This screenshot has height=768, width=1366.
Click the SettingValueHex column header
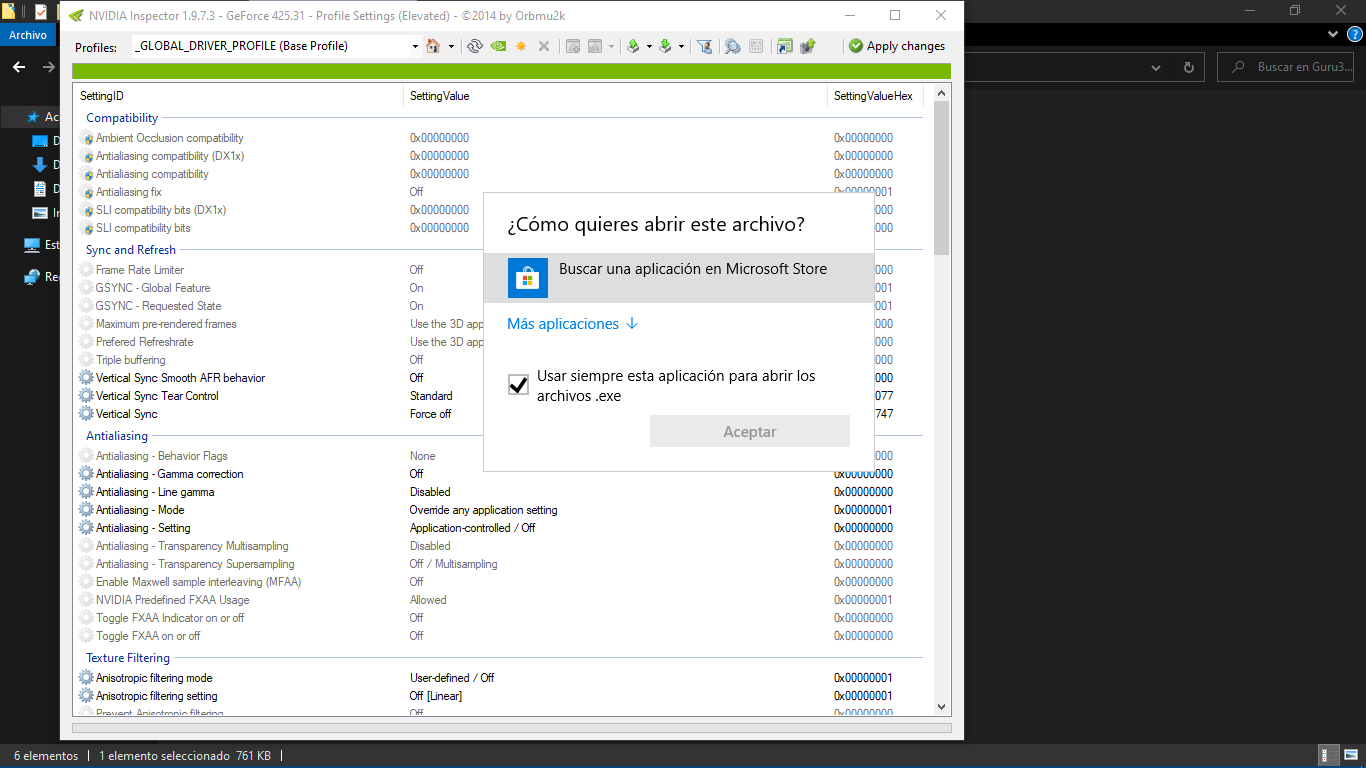(876, 96)
